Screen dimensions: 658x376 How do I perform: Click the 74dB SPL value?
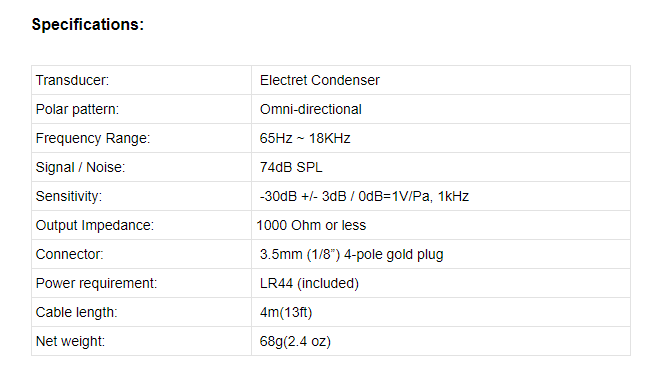291,167
